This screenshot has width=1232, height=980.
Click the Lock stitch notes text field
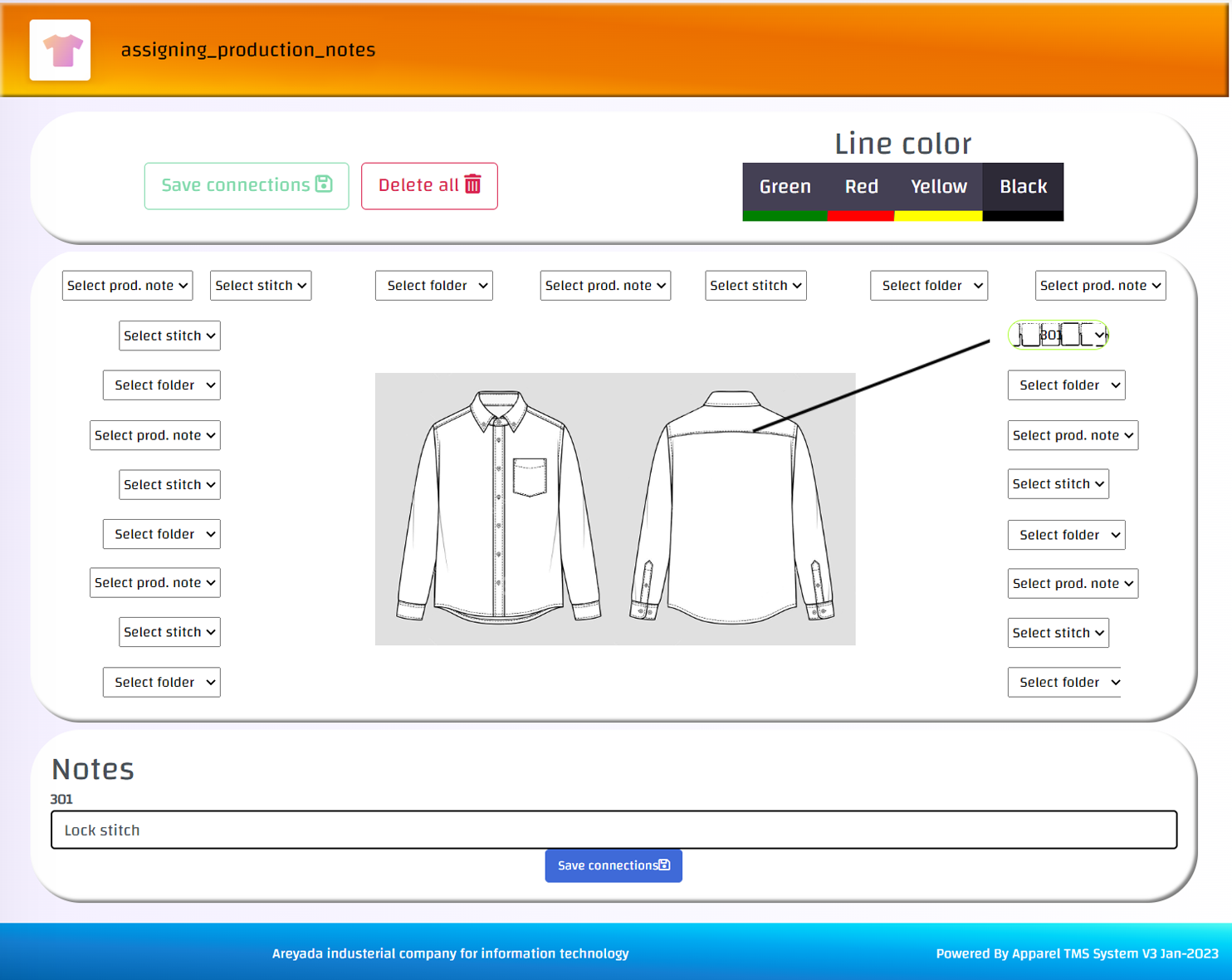click(x=614, y=830)
